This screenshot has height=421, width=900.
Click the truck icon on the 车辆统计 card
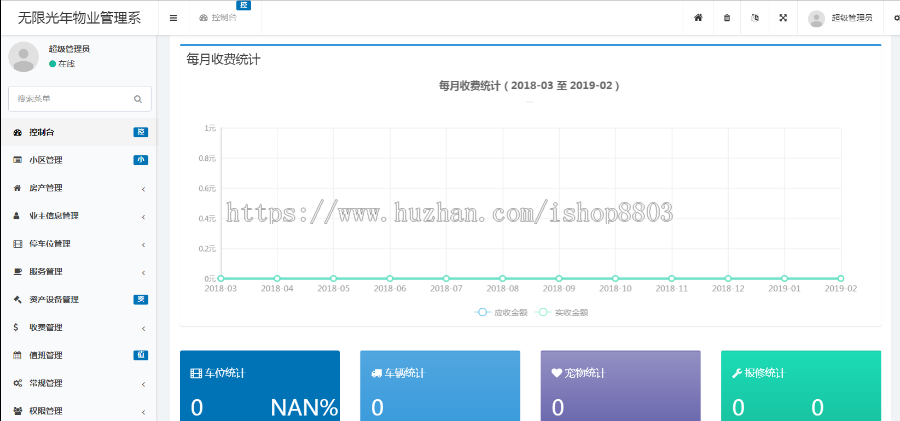pyautogui.click(x=377, y=373)
